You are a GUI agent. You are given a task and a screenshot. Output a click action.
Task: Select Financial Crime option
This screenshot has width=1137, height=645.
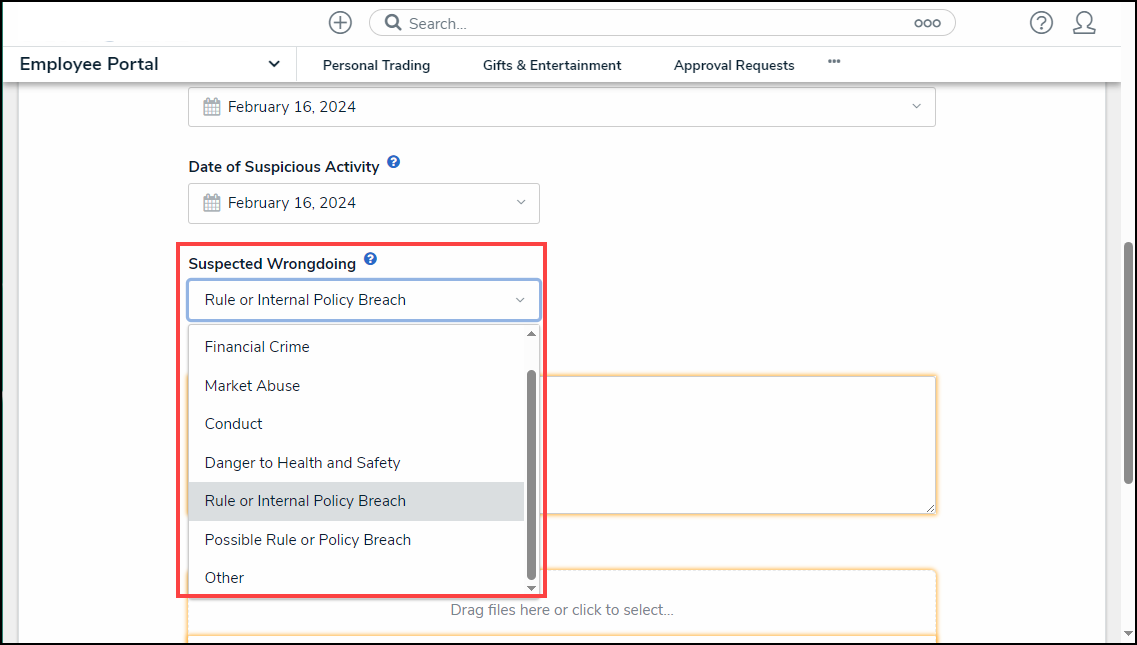(257, 347)
